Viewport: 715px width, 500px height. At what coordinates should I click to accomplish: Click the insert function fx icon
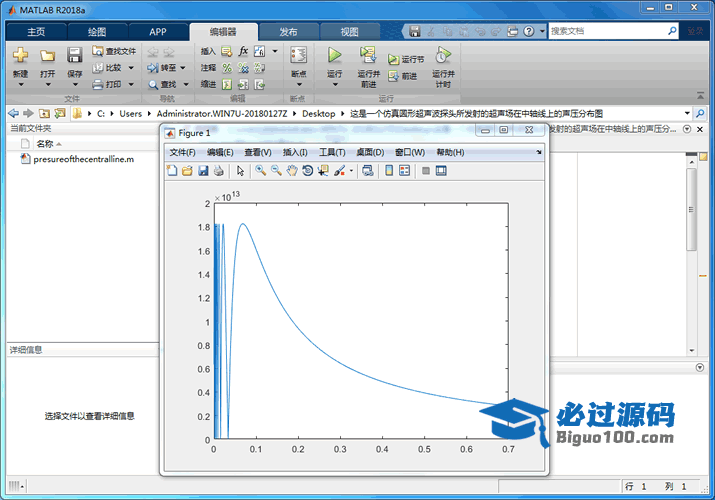pos(244,51)
